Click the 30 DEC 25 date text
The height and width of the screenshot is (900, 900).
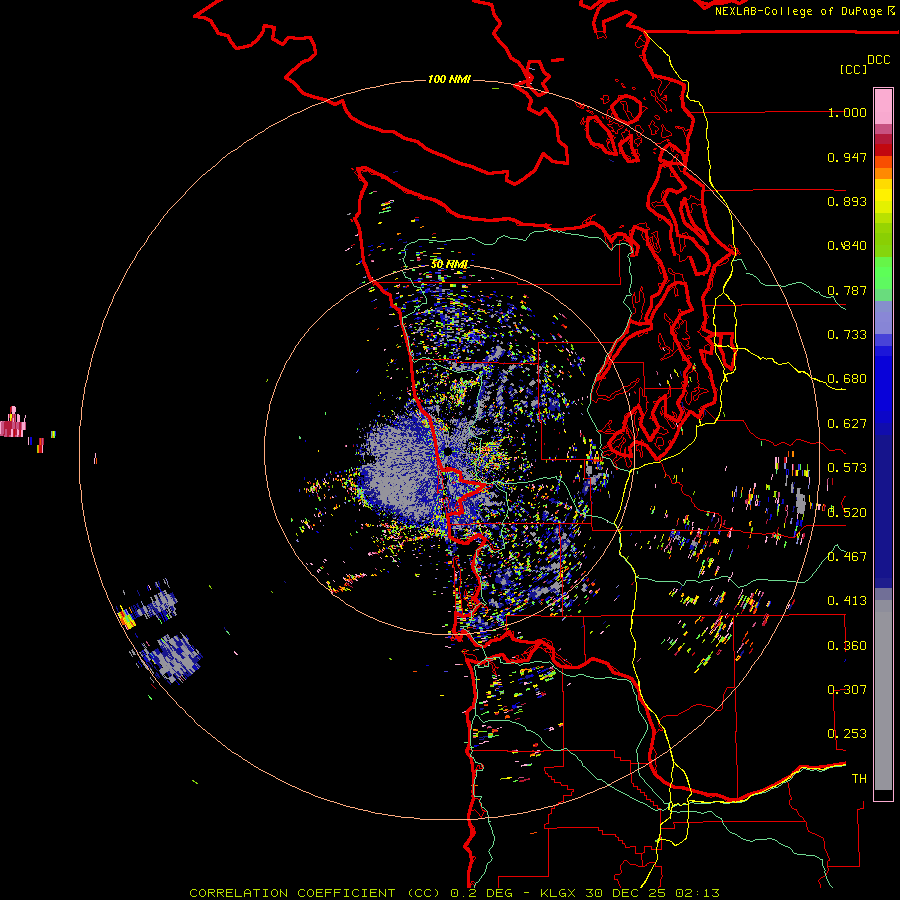tap(625, 893)
